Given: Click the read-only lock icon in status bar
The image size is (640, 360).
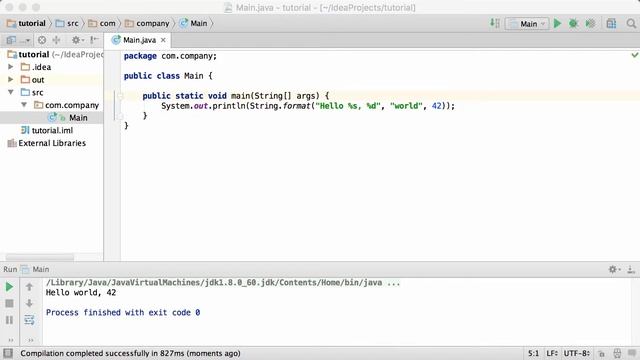Looking at the screenshot, I should pos(601,353).
